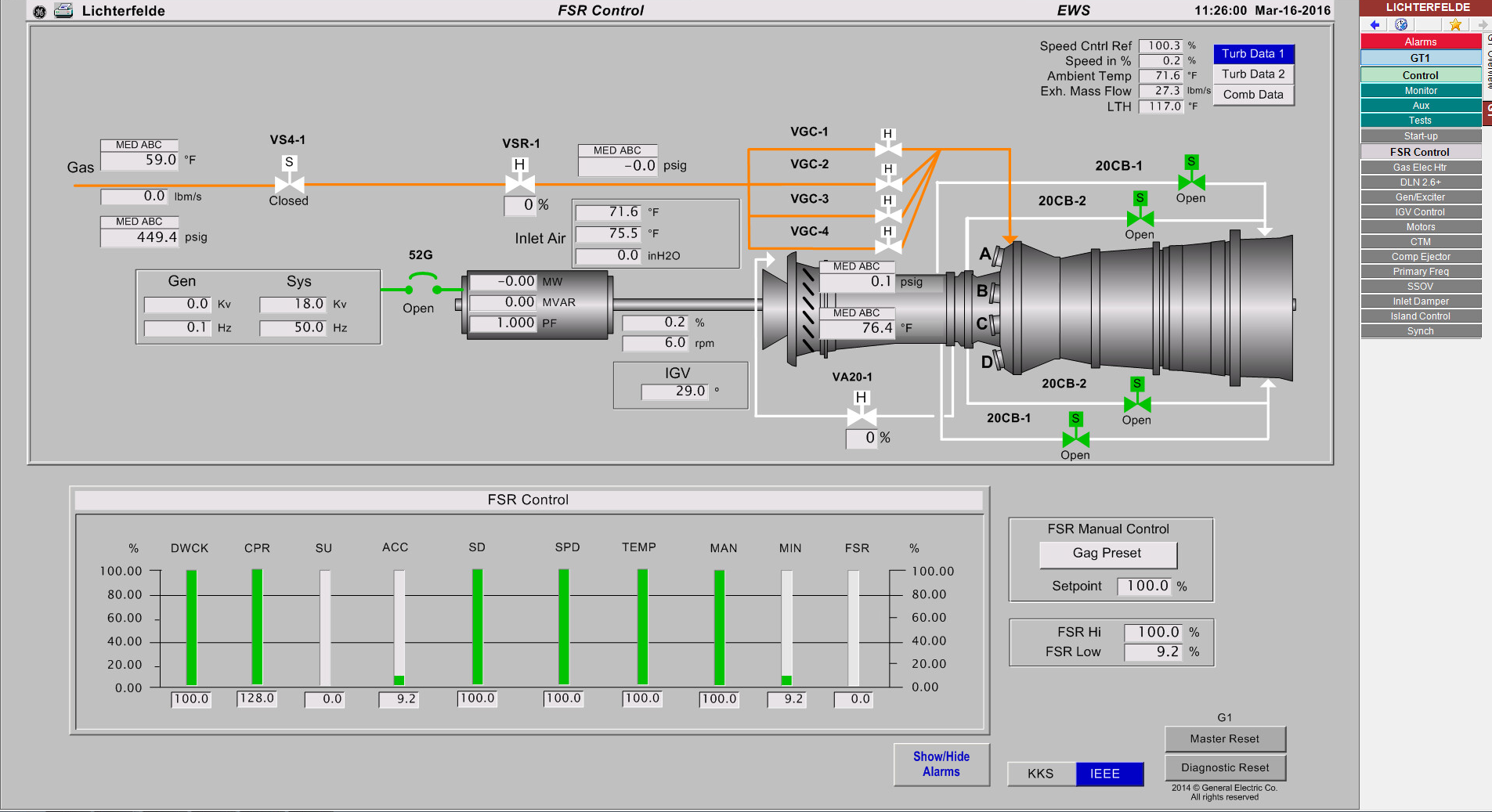
Task: Click the yellow favorites star icon
Action: click(x=1455, y=25)
